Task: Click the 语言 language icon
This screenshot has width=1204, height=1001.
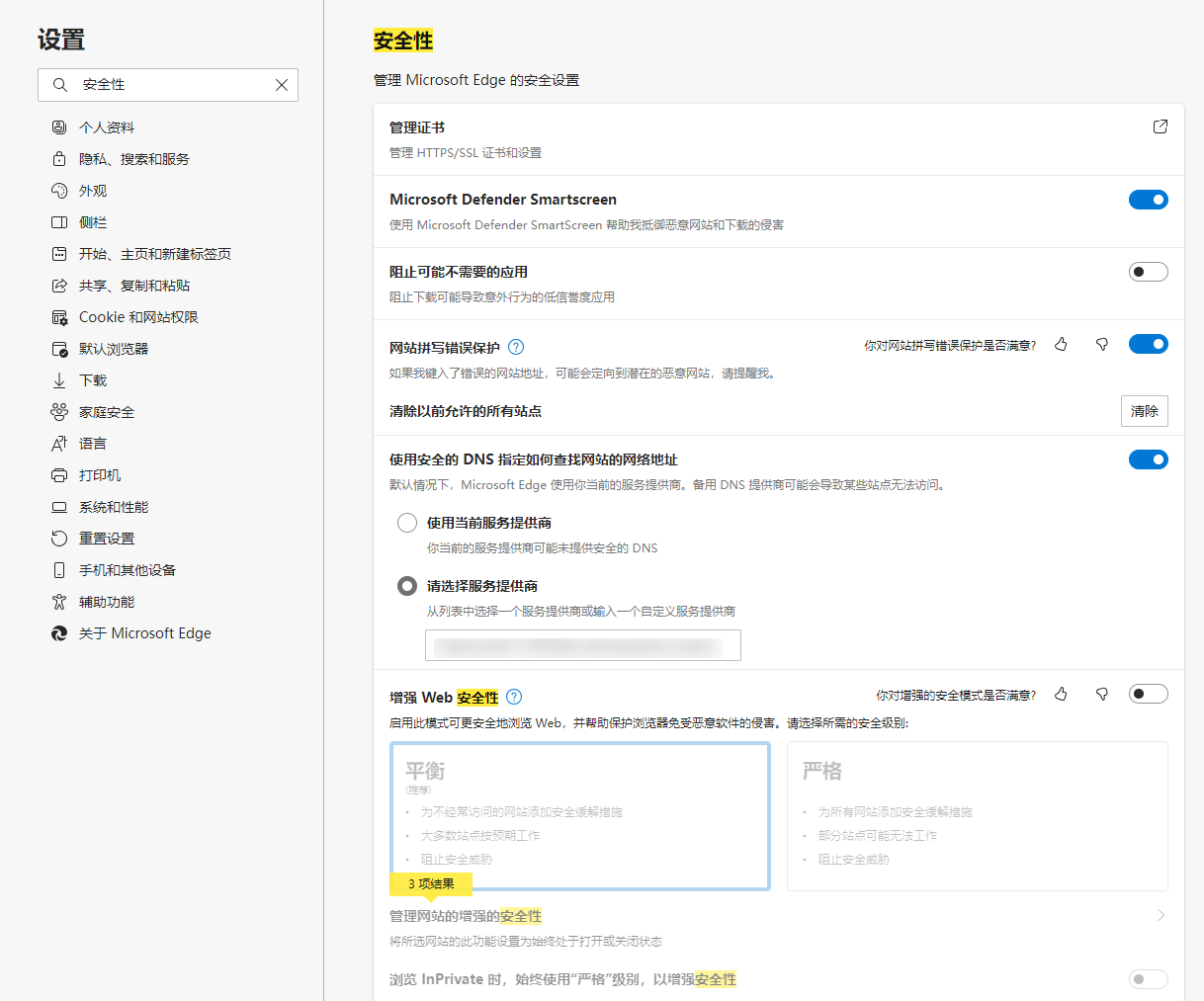Action: pos(59,444)
